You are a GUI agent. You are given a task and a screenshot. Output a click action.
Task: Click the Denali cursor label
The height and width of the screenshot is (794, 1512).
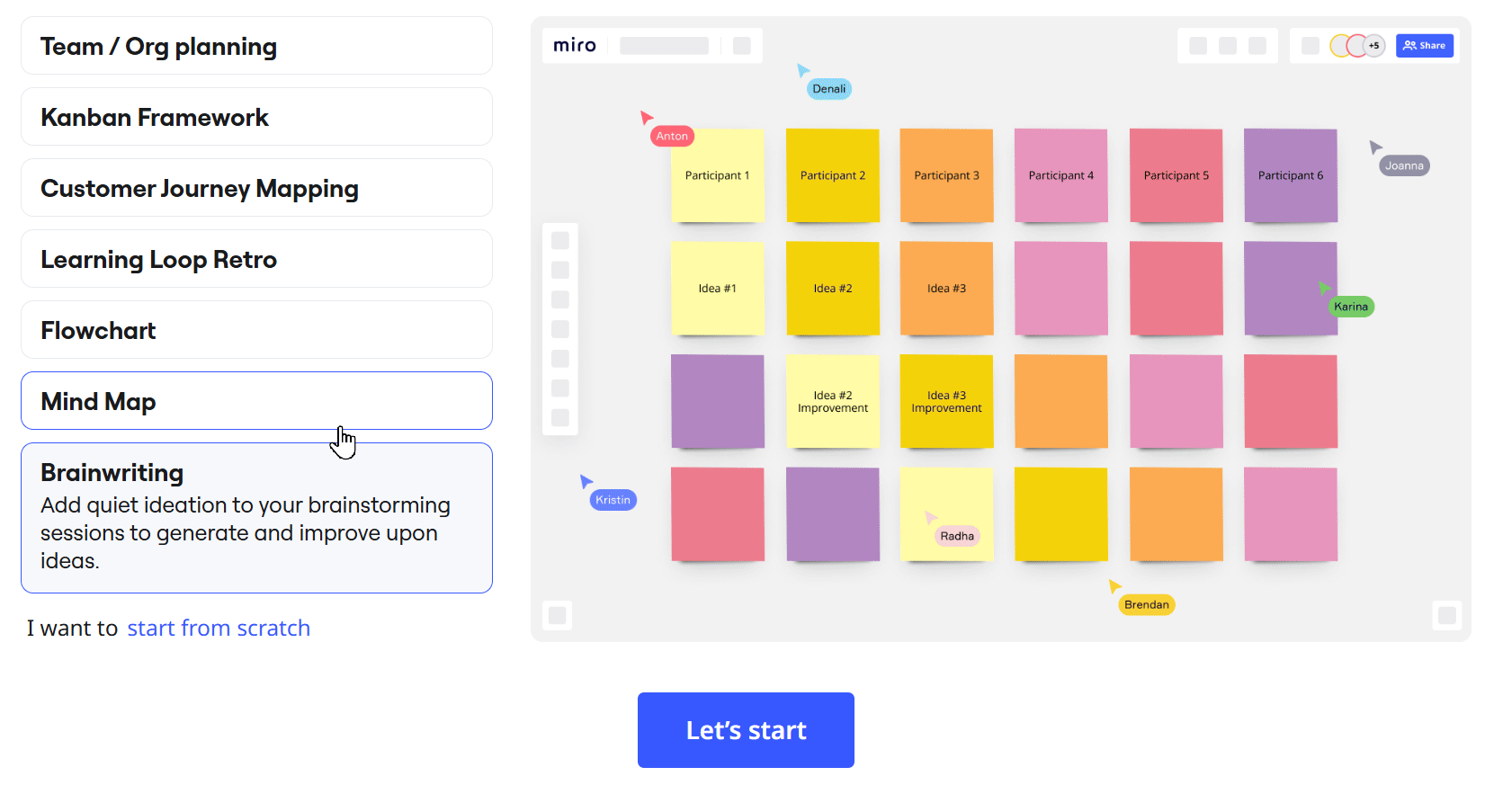[828, 88]
